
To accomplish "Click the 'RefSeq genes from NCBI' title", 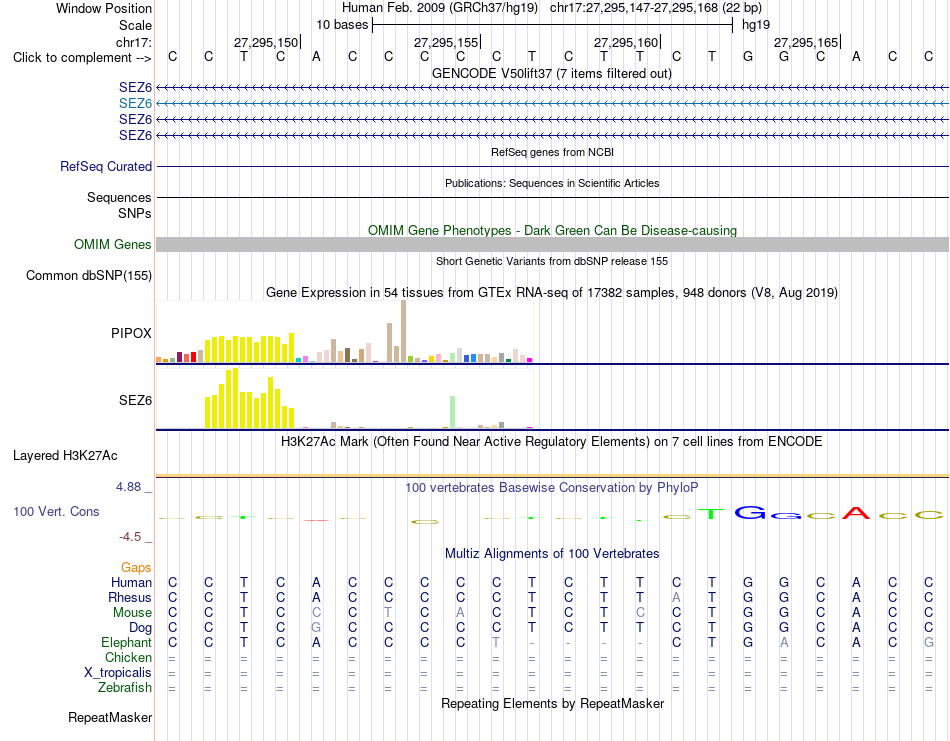I will tap(552, 152).
